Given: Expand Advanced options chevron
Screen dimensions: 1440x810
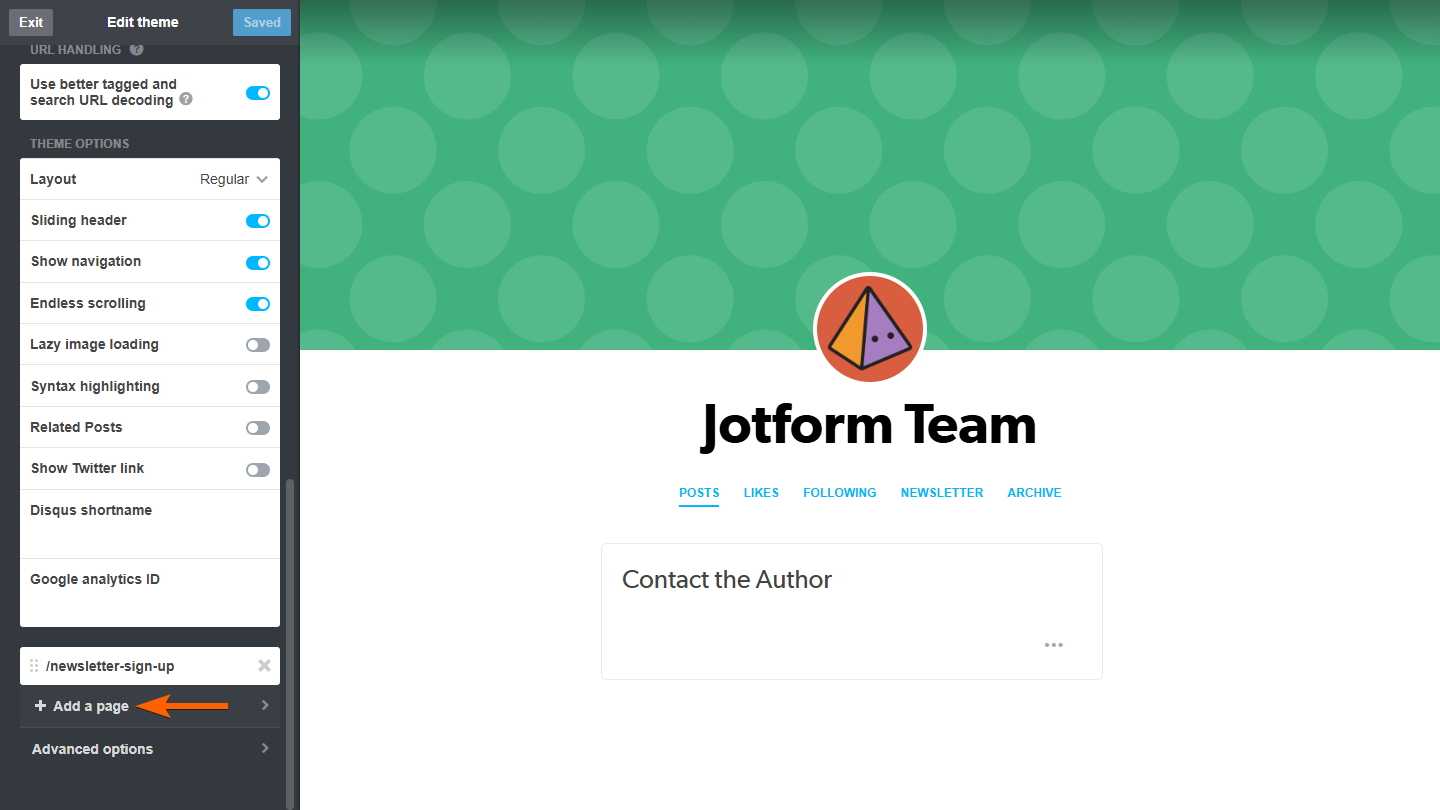Looking at the screenshot, I should coord(265,748).
